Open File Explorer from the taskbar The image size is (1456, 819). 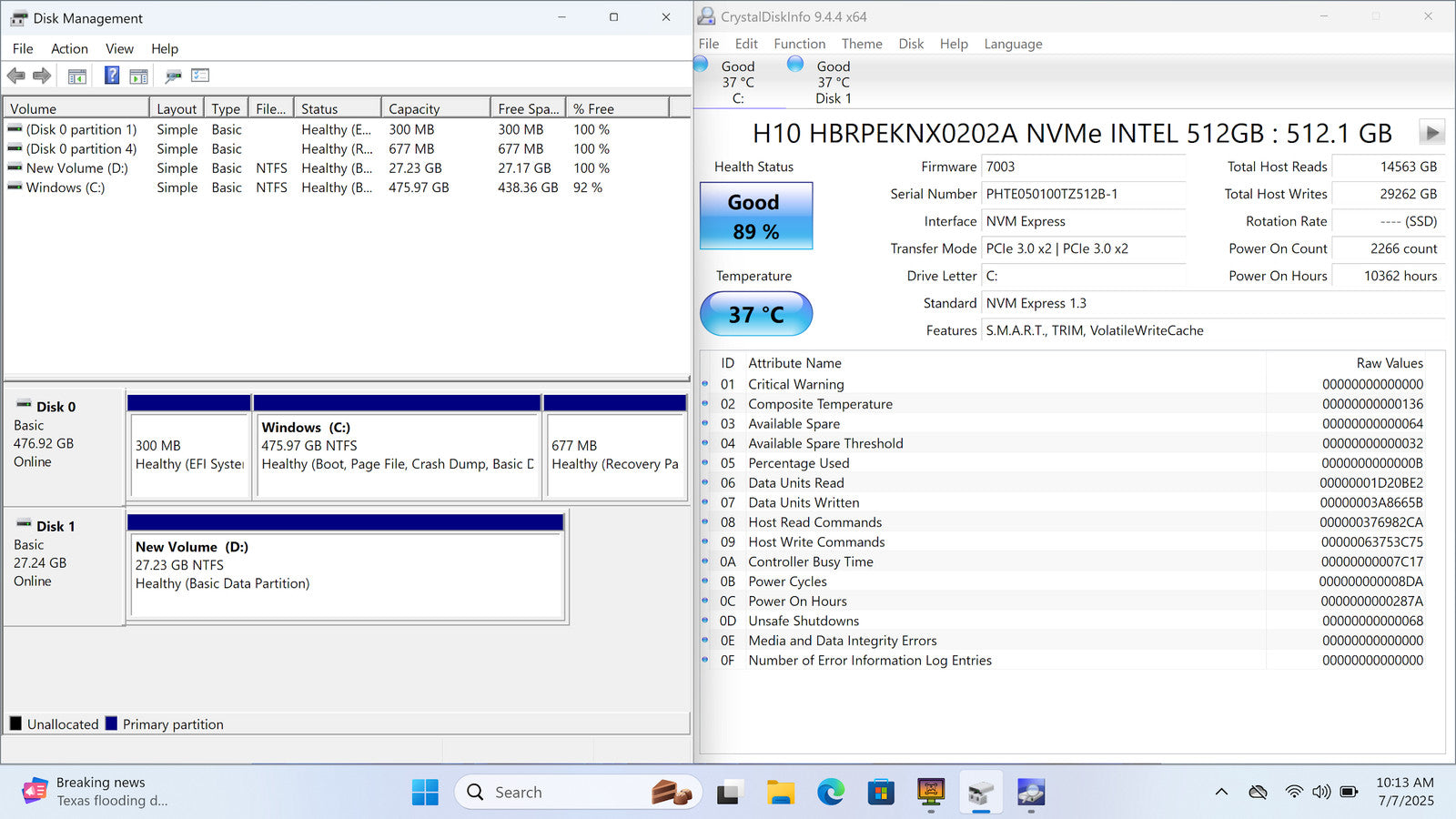point(780,793)
